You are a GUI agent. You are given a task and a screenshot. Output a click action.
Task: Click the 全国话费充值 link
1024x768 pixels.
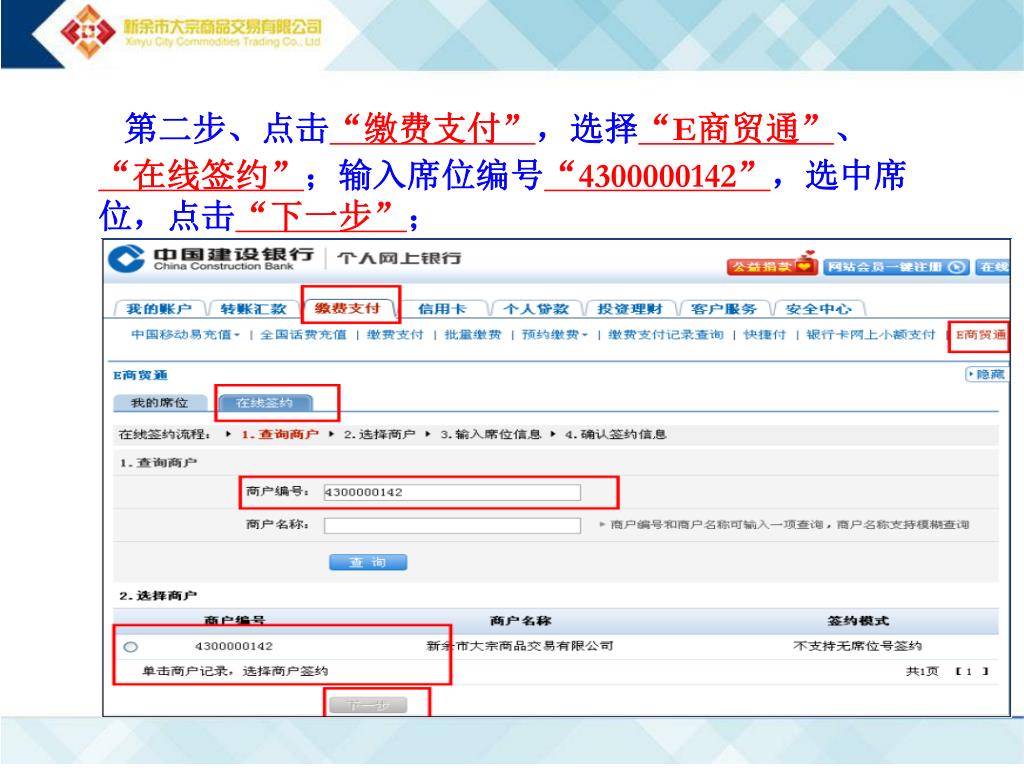click(x=303, y=334)
